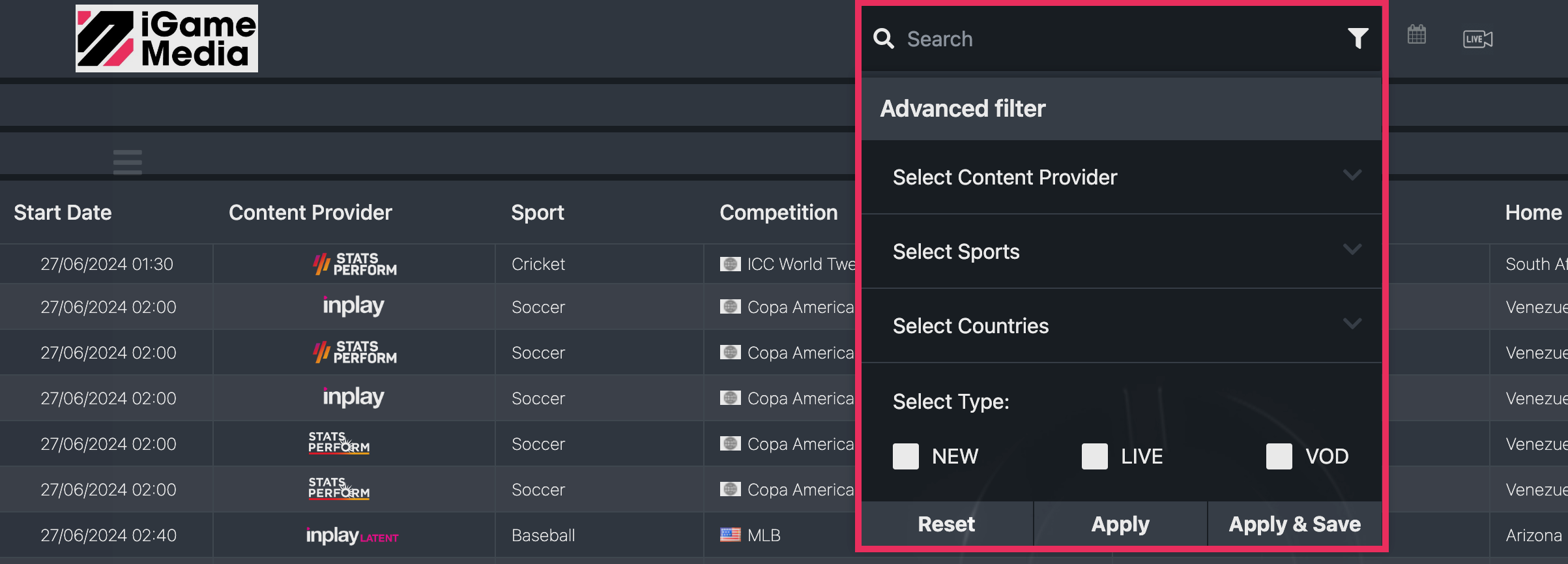Click the inplay Latent logo in Baseball row
The width and height of the screenshot is (1568, 564).
point(352,535)
